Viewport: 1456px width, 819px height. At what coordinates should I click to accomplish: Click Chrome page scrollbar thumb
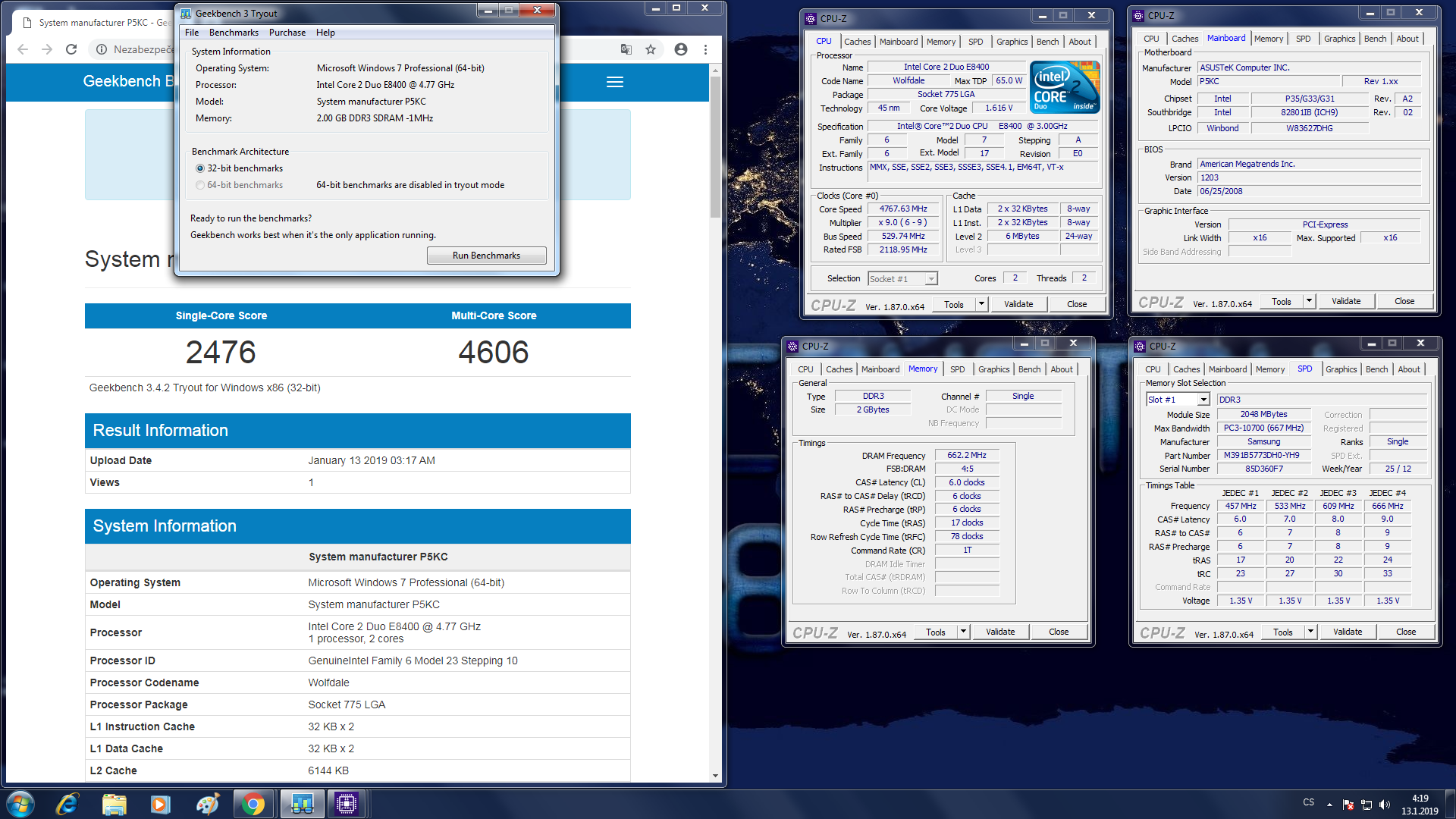(x=715, y=146)
